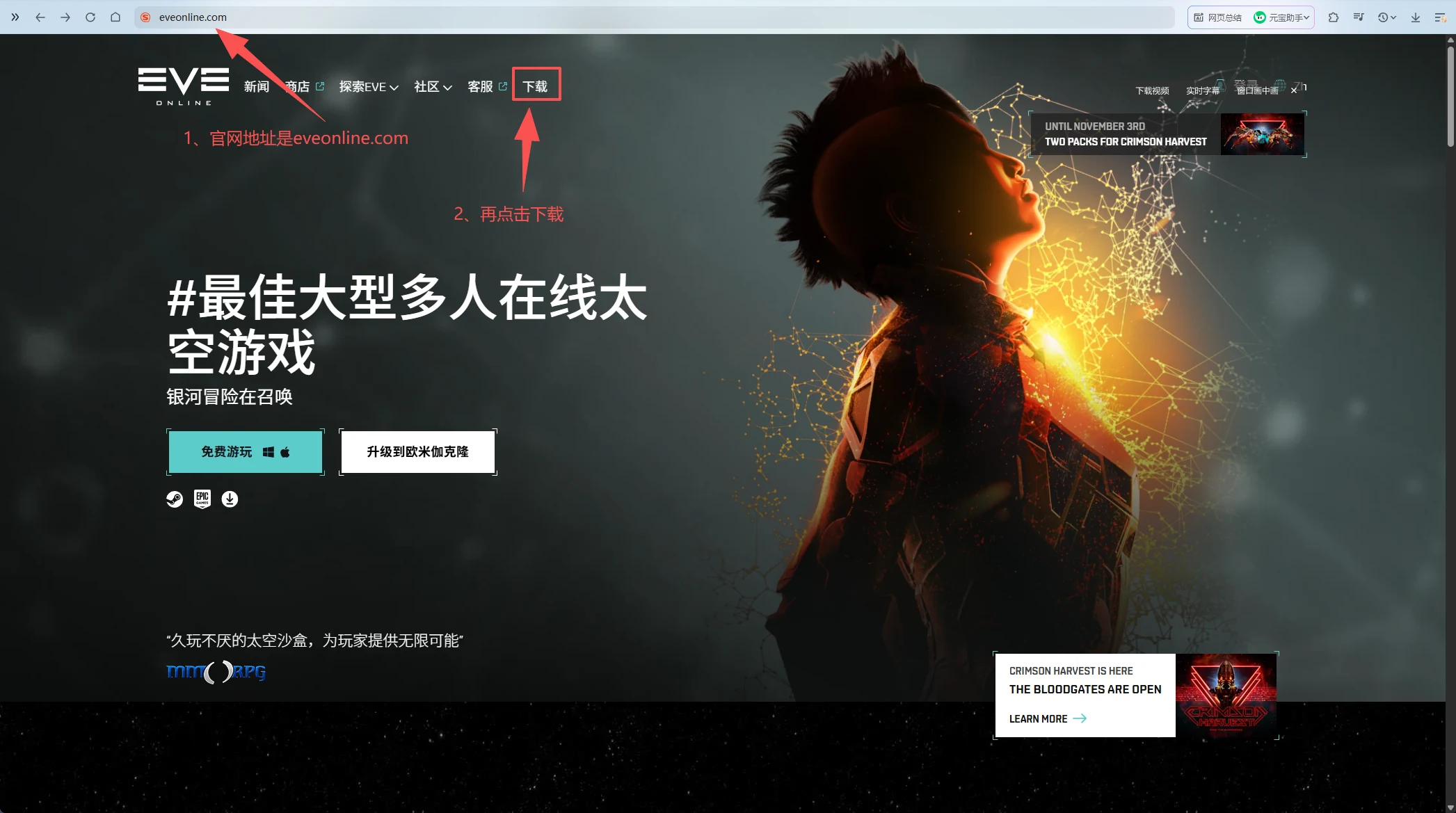Expand the 社区 community menu
Image resolution: width=1456 pixels, height=813 pixels.
433,86
